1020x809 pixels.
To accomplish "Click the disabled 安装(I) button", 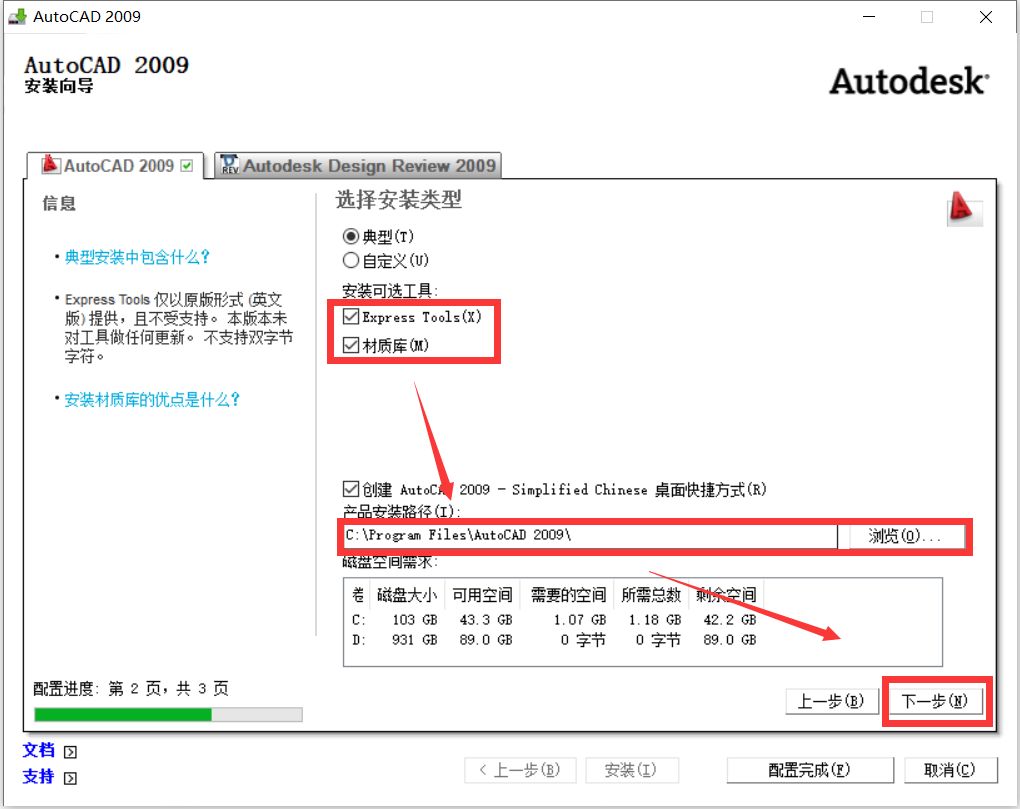I will (632, 771).
